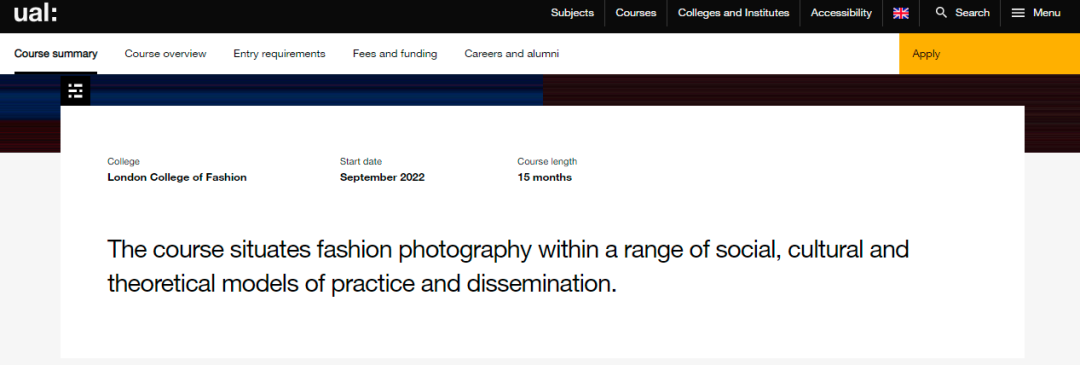Open the Careers and alumni tab
This screenshot has height=365, width=1080.
(512, 54)
